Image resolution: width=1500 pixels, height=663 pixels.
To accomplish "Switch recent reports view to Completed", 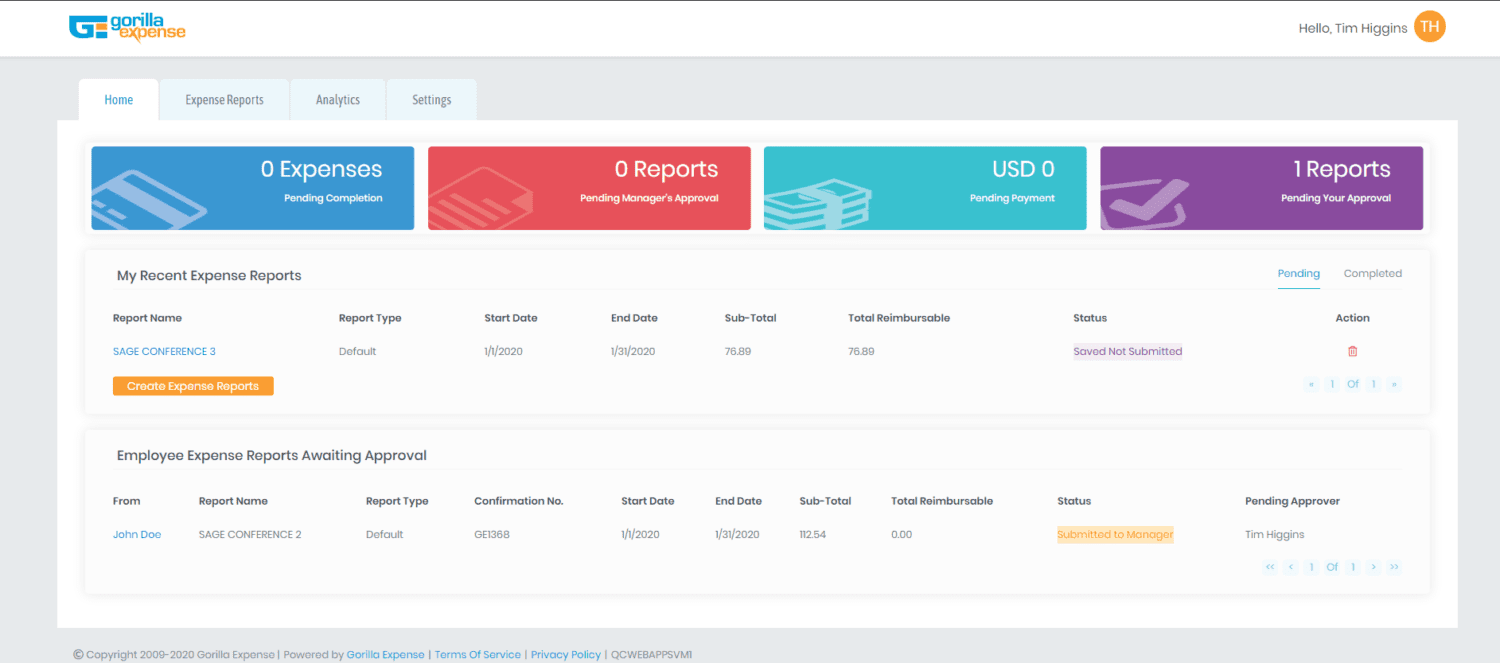I will click(x=1372, y=273).
